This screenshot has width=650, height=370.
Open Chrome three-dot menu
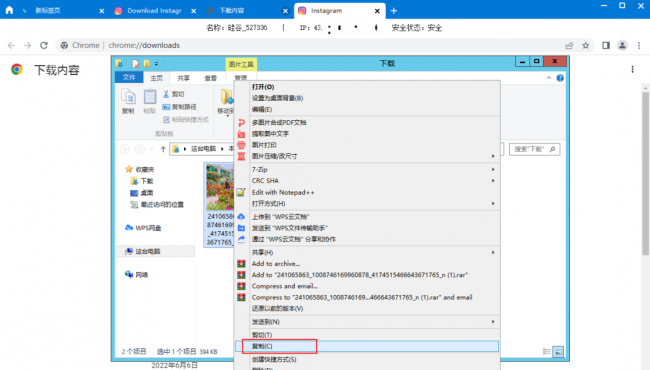(639, 45)
